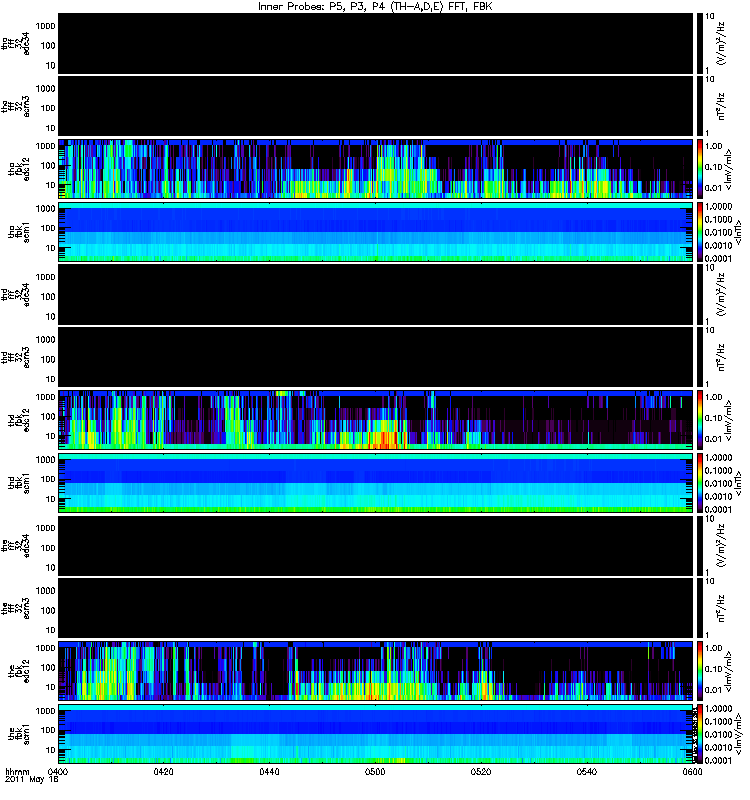The image size is (750, 800).
Task: Click the 0540 time axis label
Action: 587,771
